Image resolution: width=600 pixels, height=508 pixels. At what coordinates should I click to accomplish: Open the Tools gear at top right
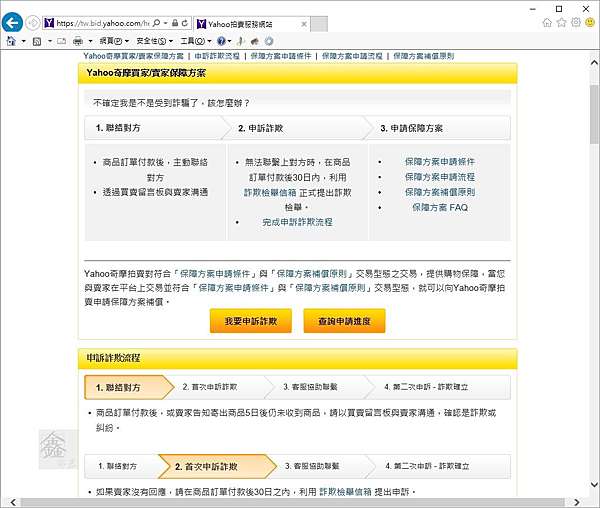tap(576, 22)
